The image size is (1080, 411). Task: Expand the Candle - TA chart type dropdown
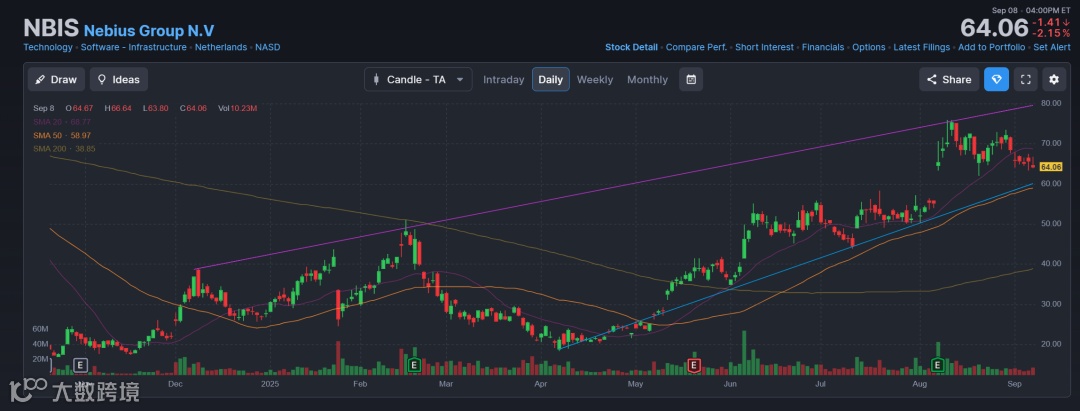(418, 79)
